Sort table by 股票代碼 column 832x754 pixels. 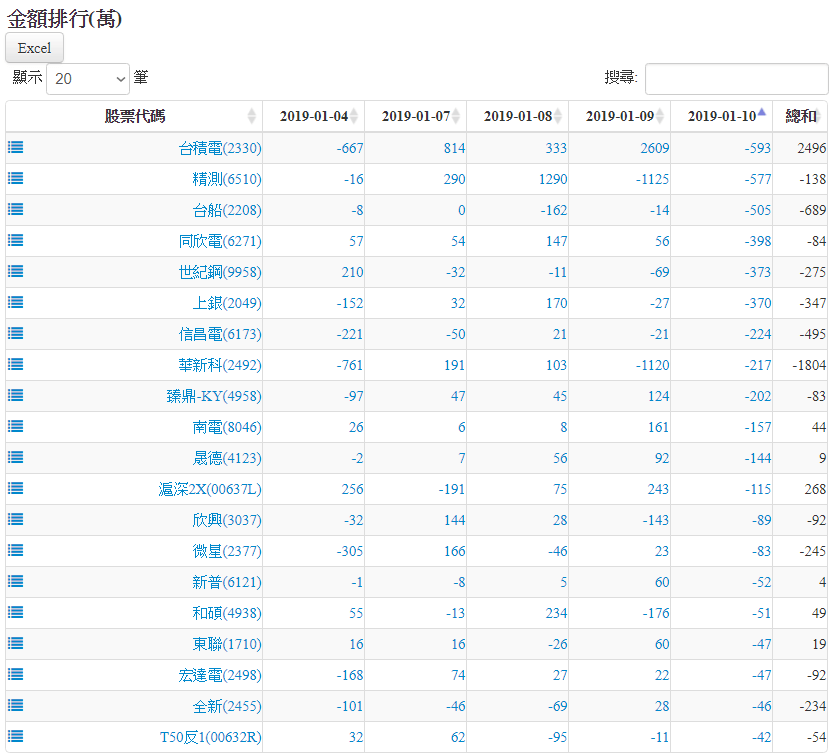134,116
